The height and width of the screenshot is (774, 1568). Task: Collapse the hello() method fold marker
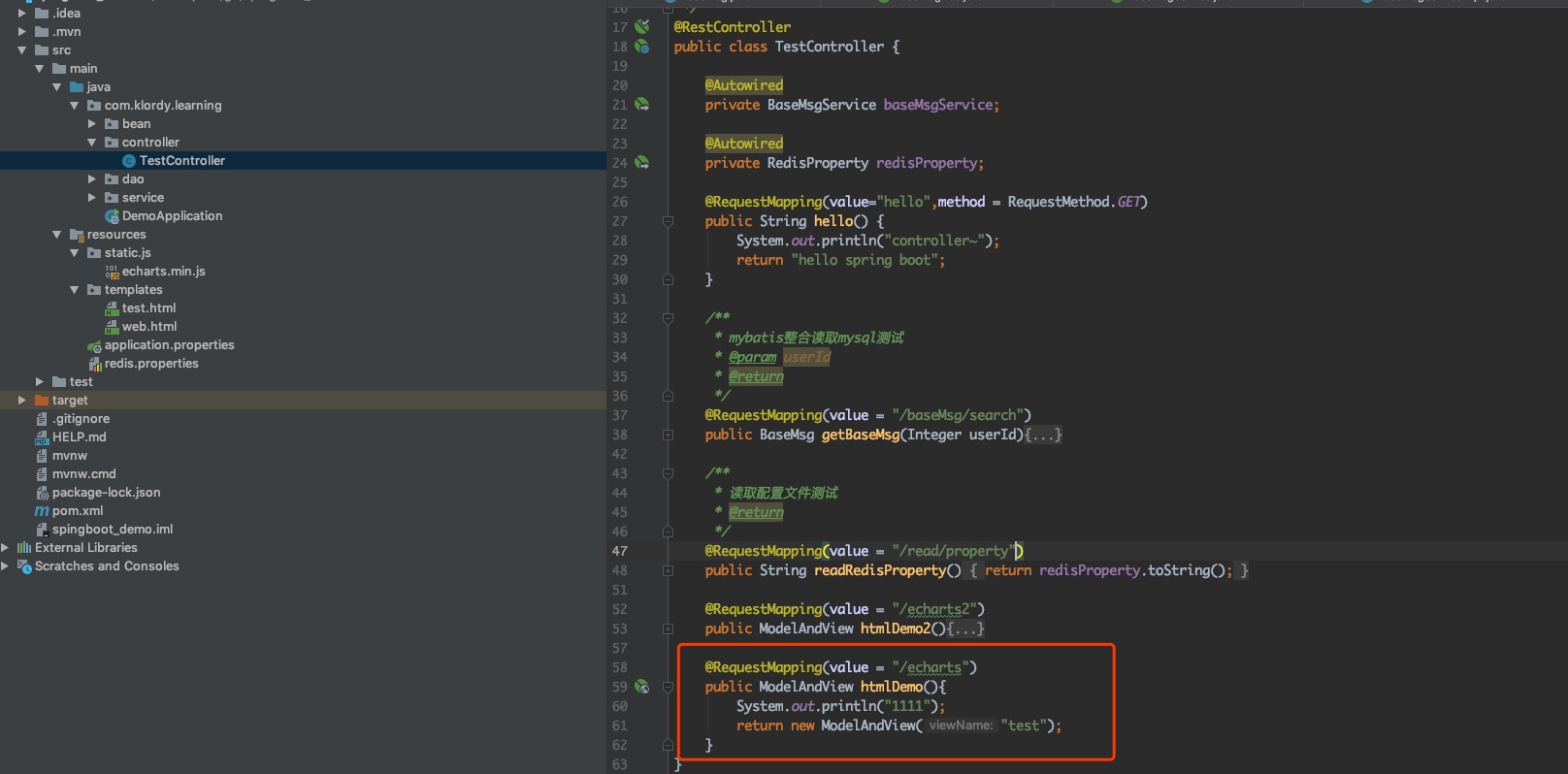point(668,221)
